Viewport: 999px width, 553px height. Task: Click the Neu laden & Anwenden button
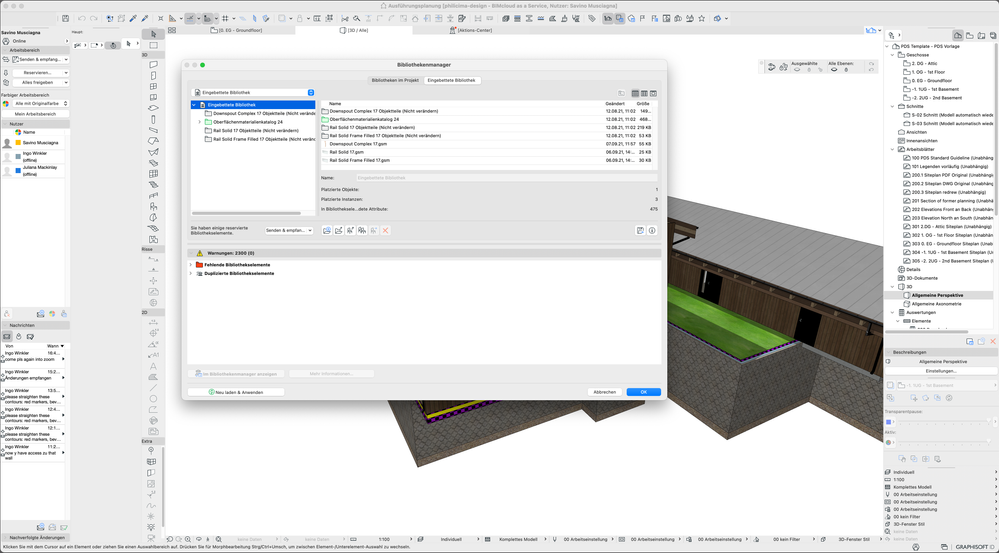point(236,392)
